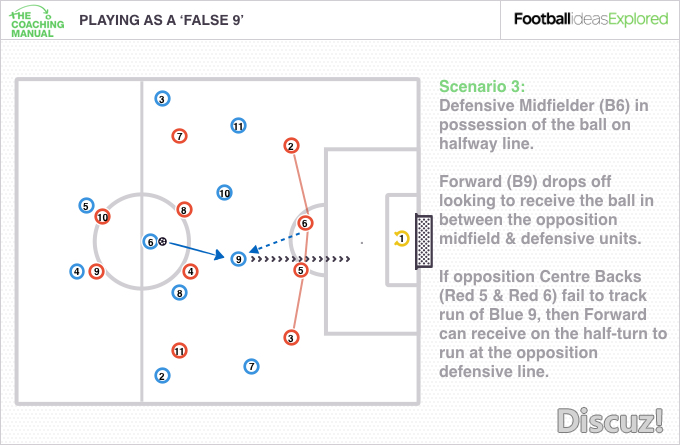Select red centre back 5 marker
Screen dimensions: 680x445
click(x=301, y=271)
